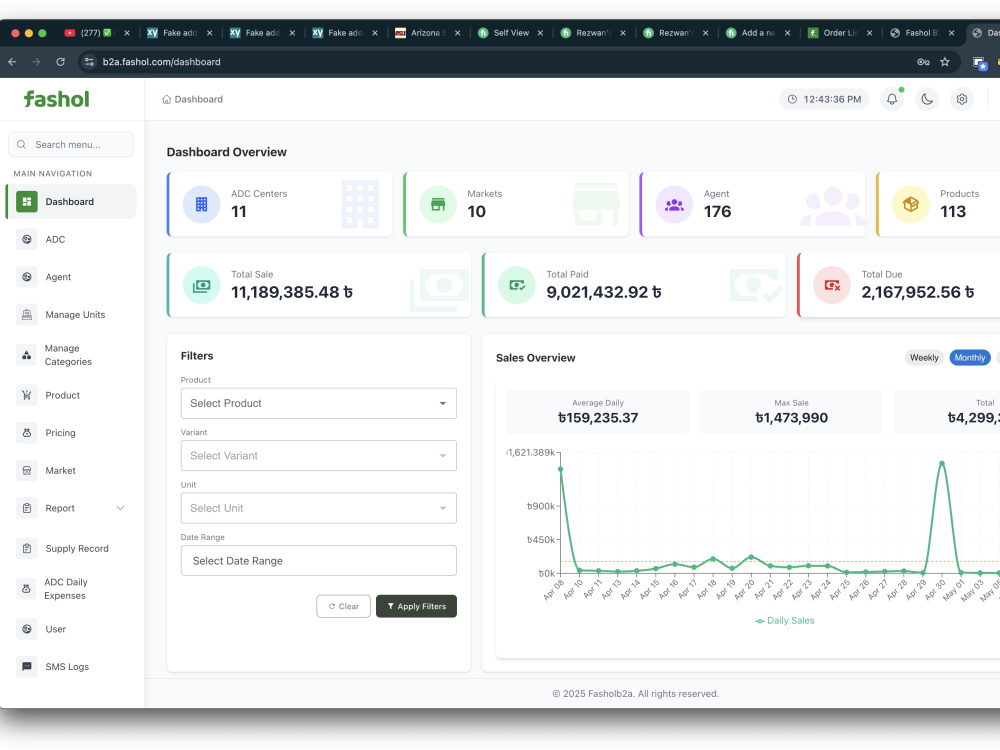Click the fashol logo
1000x750 pixels.
pyautogui.click(x=56, y=99)
